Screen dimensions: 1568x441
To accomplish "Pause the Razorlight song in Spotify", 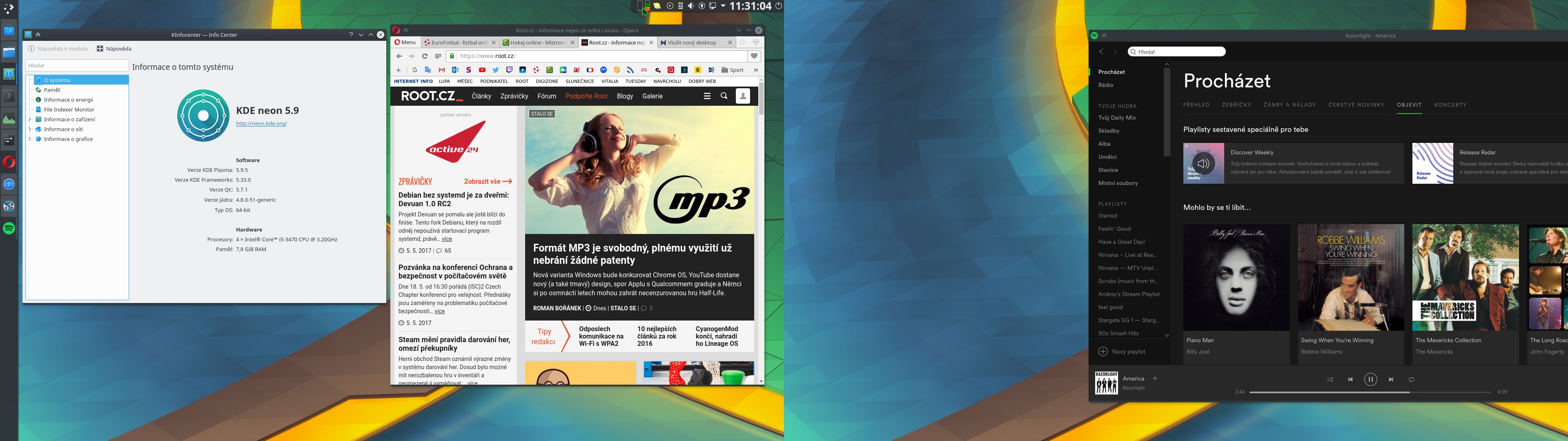I will 1370,379.
